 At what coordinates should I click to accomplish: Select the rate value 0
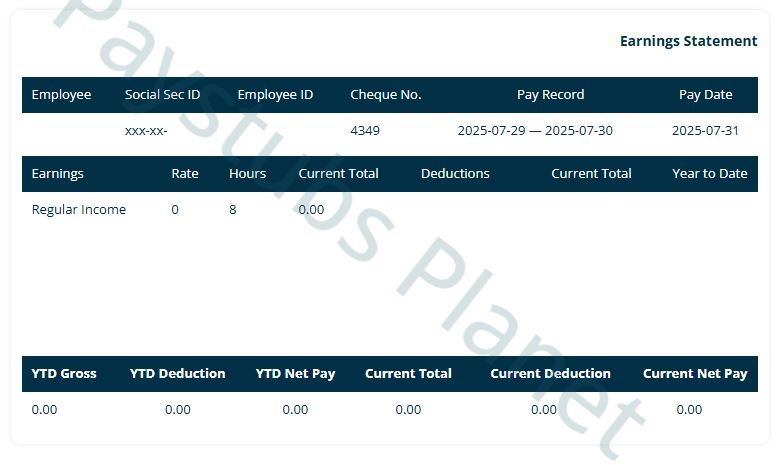(x=175, y=210)
